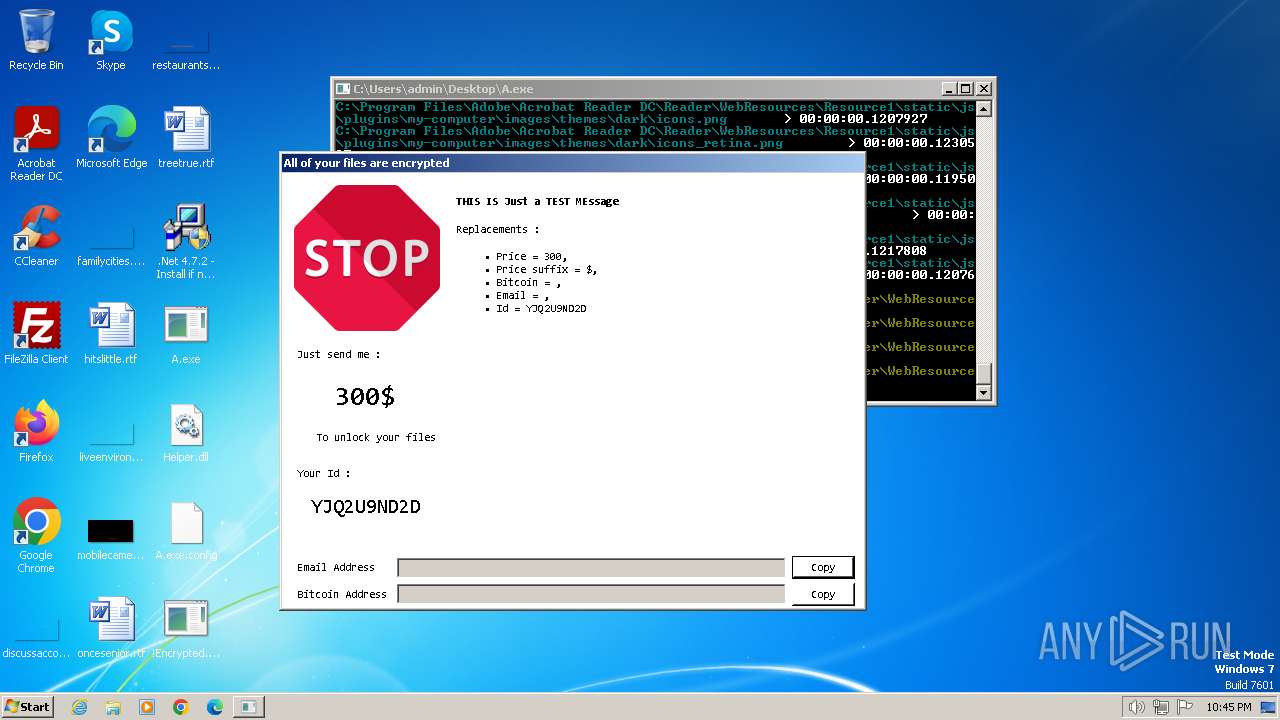
Task: Click the 300$ price text
Action: pyautogui.click(x=365, y=397)
